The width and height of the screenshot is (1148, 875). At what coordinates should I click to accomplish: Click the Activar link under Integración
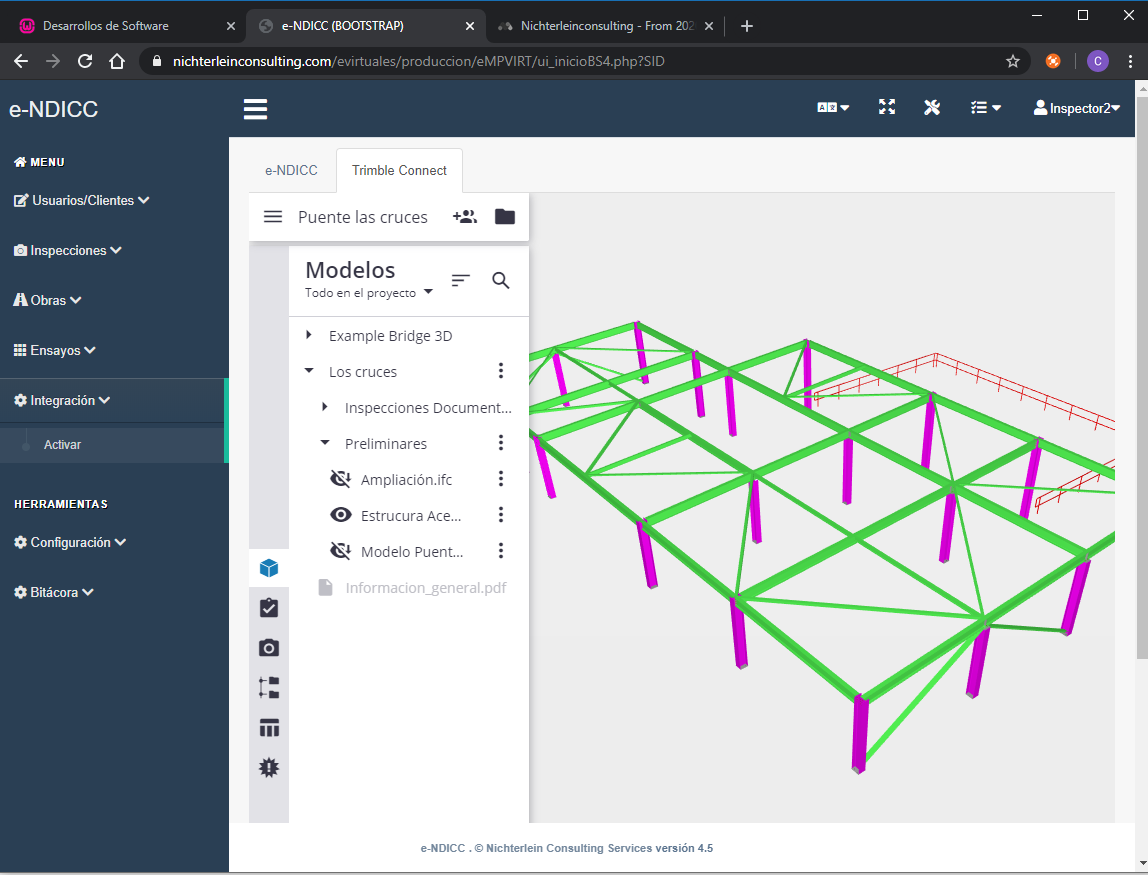[63, 445]
